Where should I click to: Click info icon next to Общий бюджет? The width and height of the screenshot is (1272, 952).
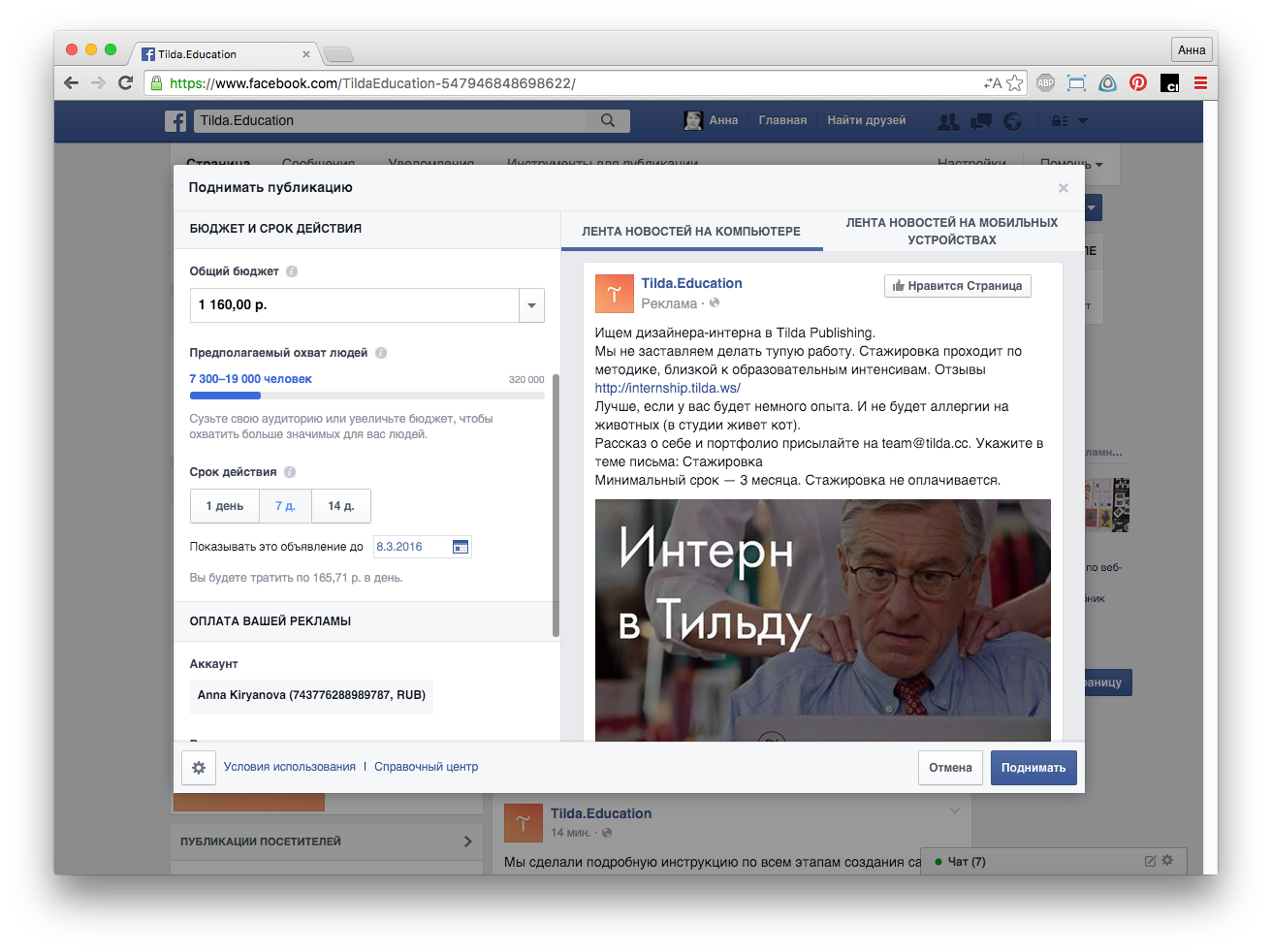(x=292, y=271)
